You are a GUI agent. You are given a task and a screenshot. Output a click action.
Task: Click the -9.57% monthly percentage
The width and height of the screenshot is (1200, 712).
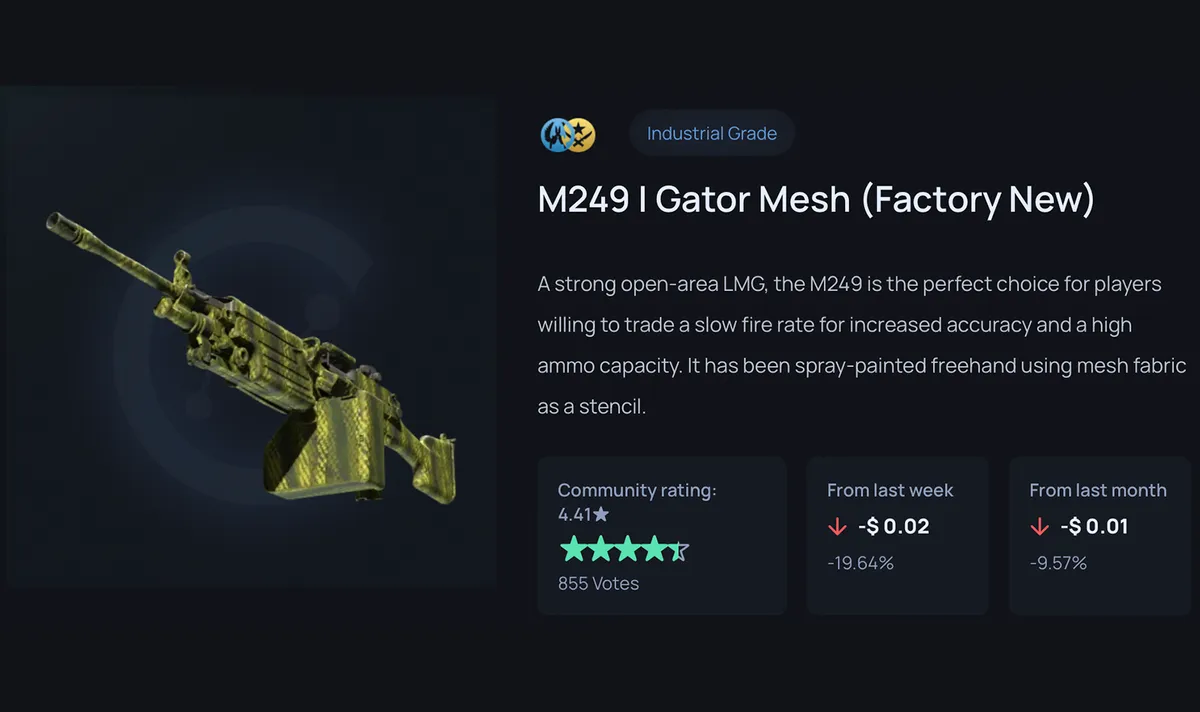[1058, 563]
